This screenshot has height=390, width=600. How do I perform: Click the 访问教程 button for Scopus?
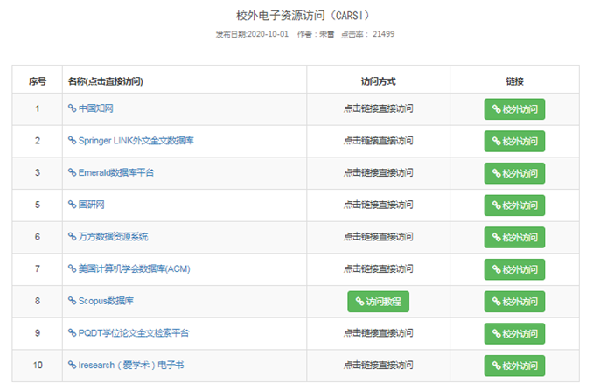point(378,302)
